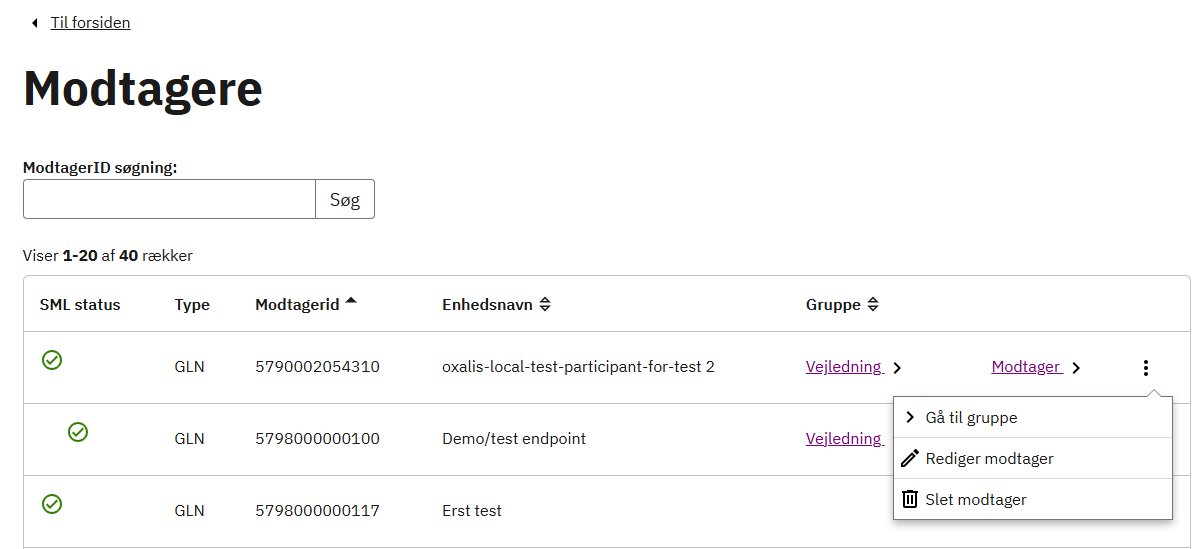Screen dimensions: 1197x549
Task: Click green SML status icon for Erst test
Action: tap(52, 504)
